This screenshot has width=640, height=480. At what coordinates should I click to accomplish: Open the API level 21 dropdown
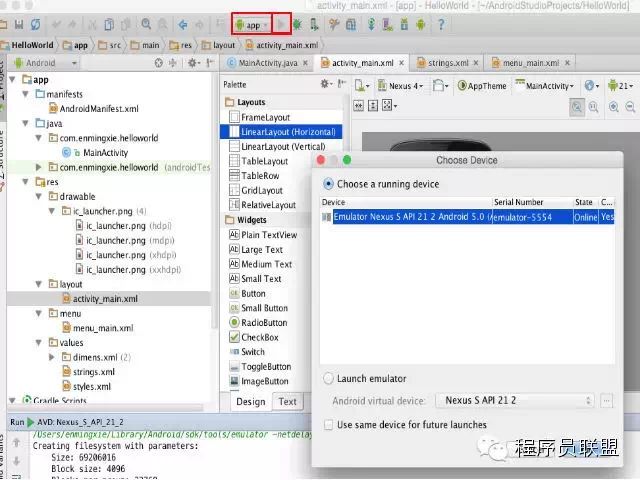click(x=620, y=86)
